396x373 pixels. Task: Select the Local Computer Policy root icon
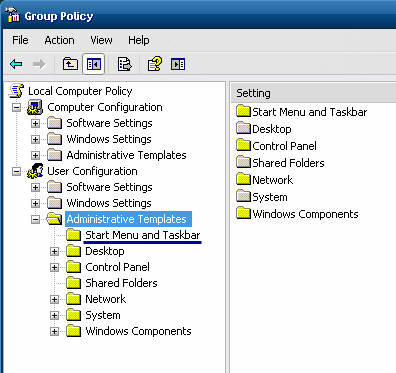(17, 91)
